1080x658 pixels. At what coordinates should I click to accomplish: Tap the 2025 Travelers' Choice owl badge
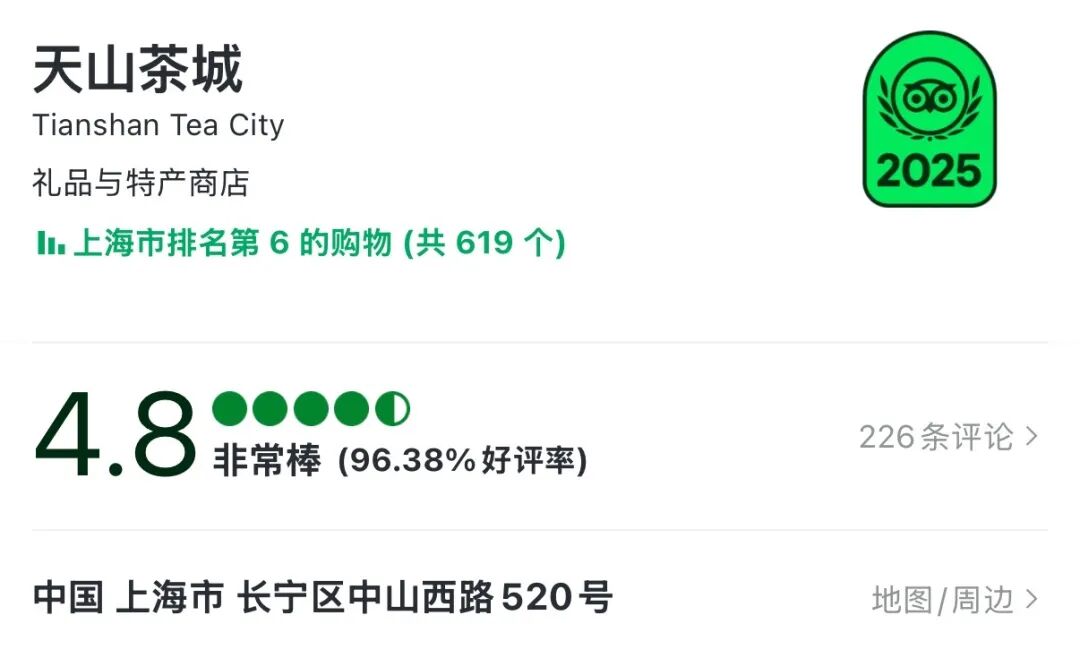click(929, 119)
